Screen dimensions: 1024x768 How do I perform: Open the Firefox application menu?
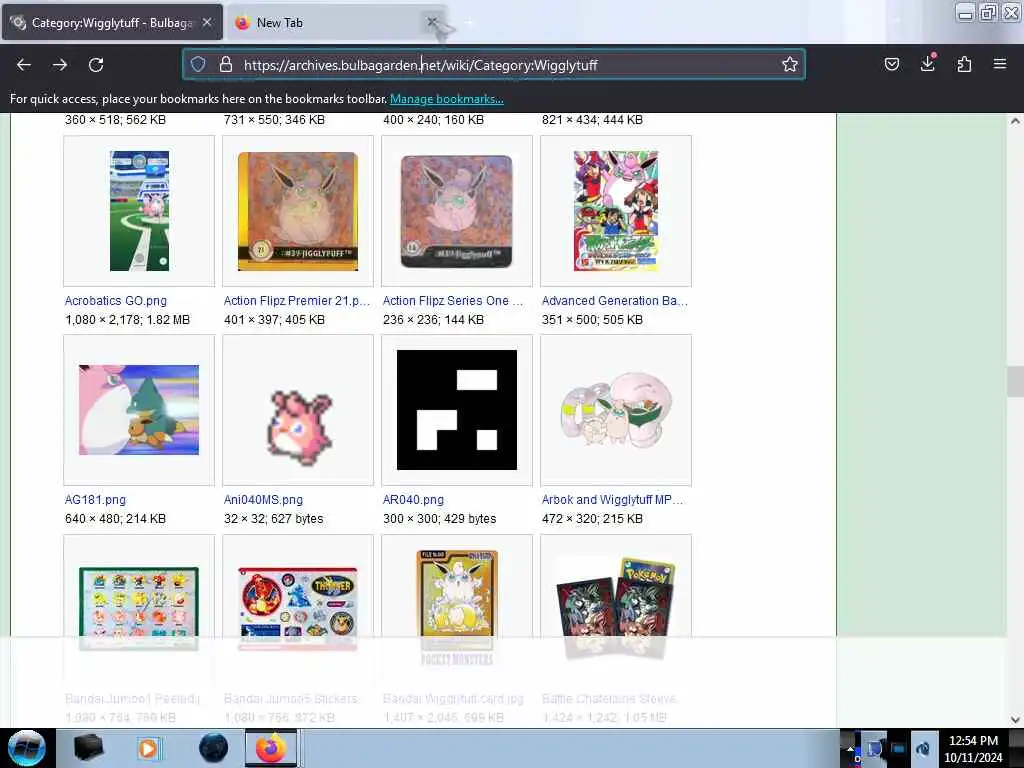(x=1000, y=64)
